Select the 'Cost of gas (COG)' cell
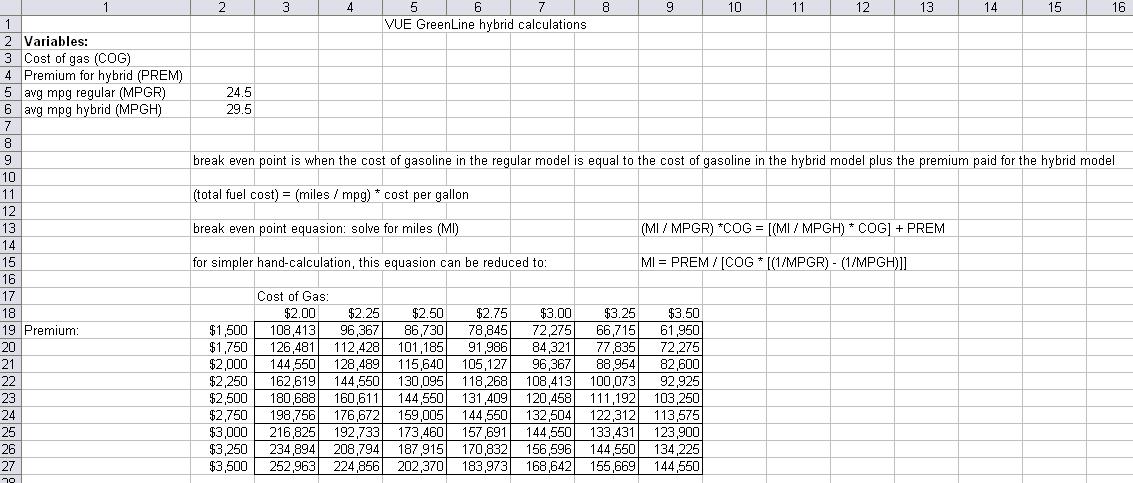This screenshot has width=1133, height=483. coord(64,58)
